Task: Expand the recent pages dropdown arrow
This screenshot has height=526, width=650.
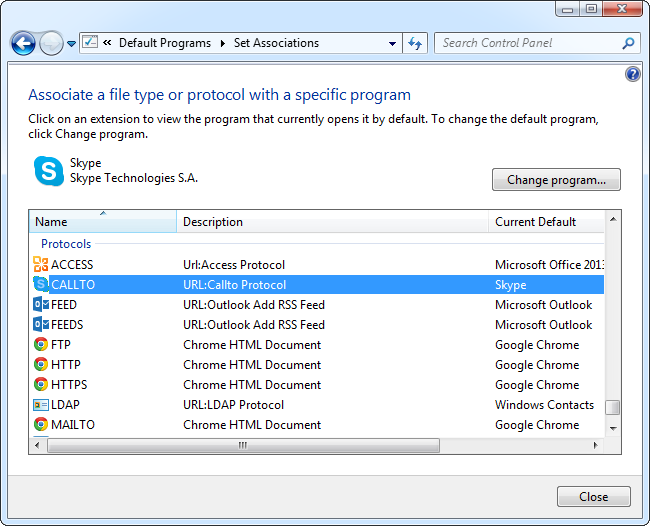Action: point(72,44)
